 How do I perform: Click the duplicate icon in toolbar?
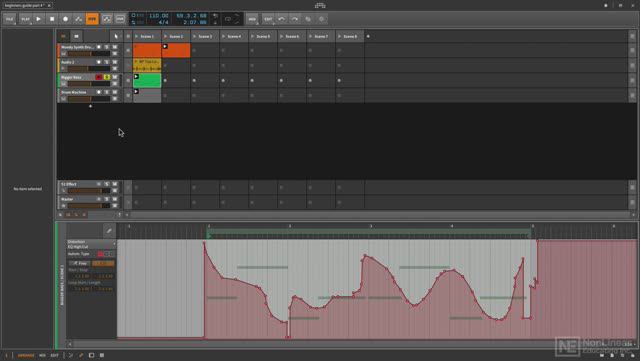[x=308, y=19]
